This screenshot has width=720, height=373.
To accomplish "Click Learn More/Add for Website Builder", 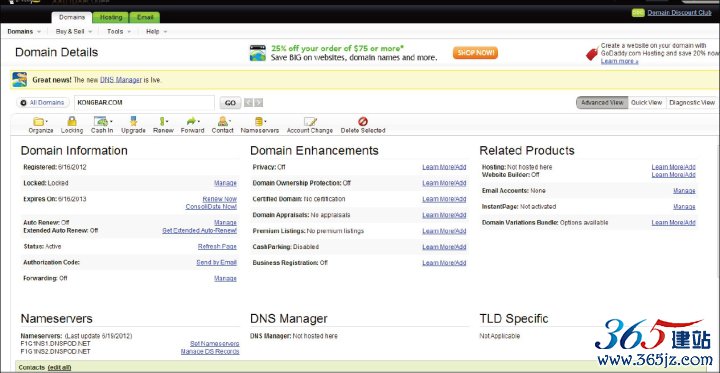I will coord(673,175).
